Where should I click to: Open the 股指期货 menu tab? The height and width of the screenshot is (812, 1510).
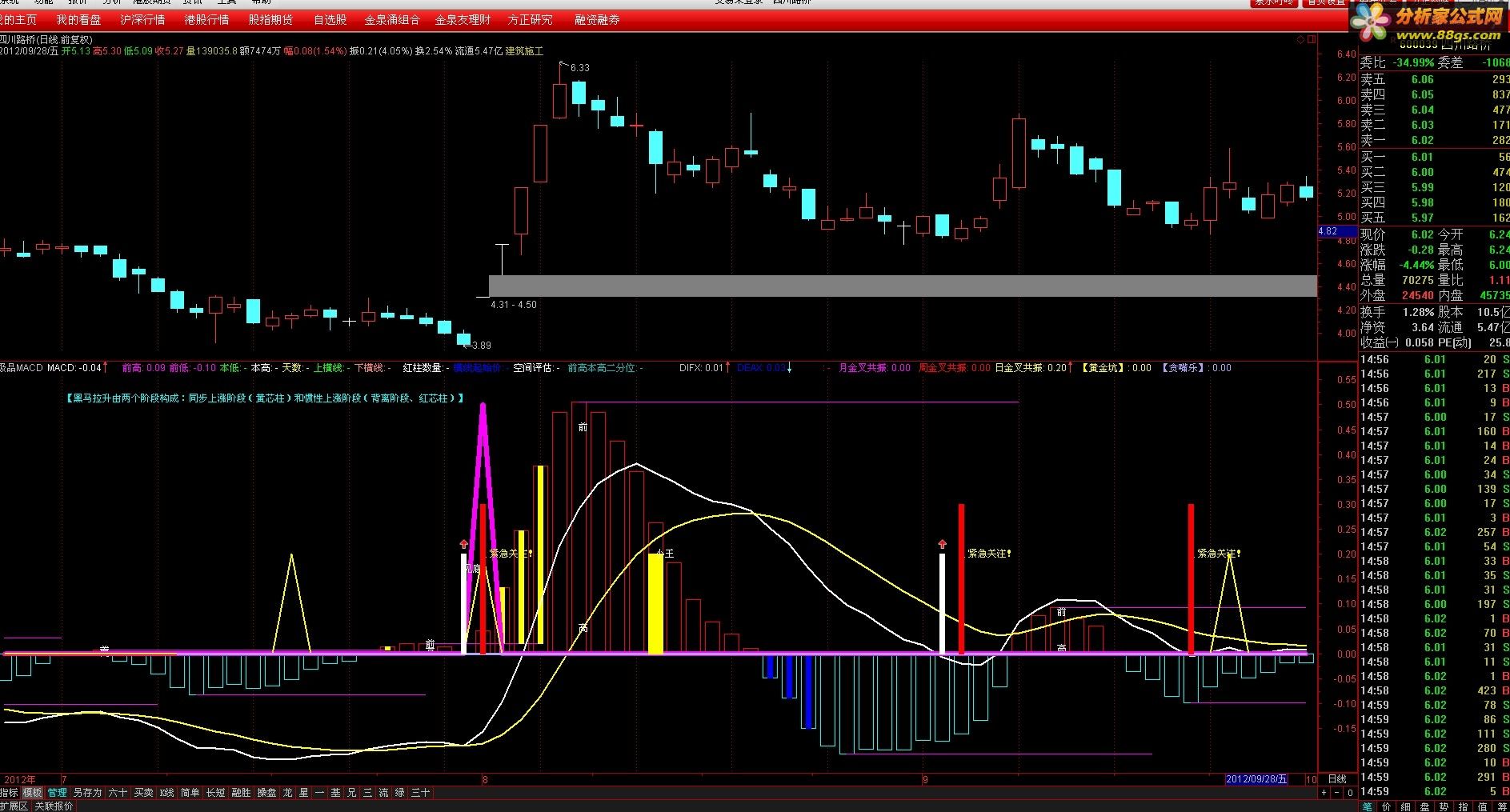(270, 19)
